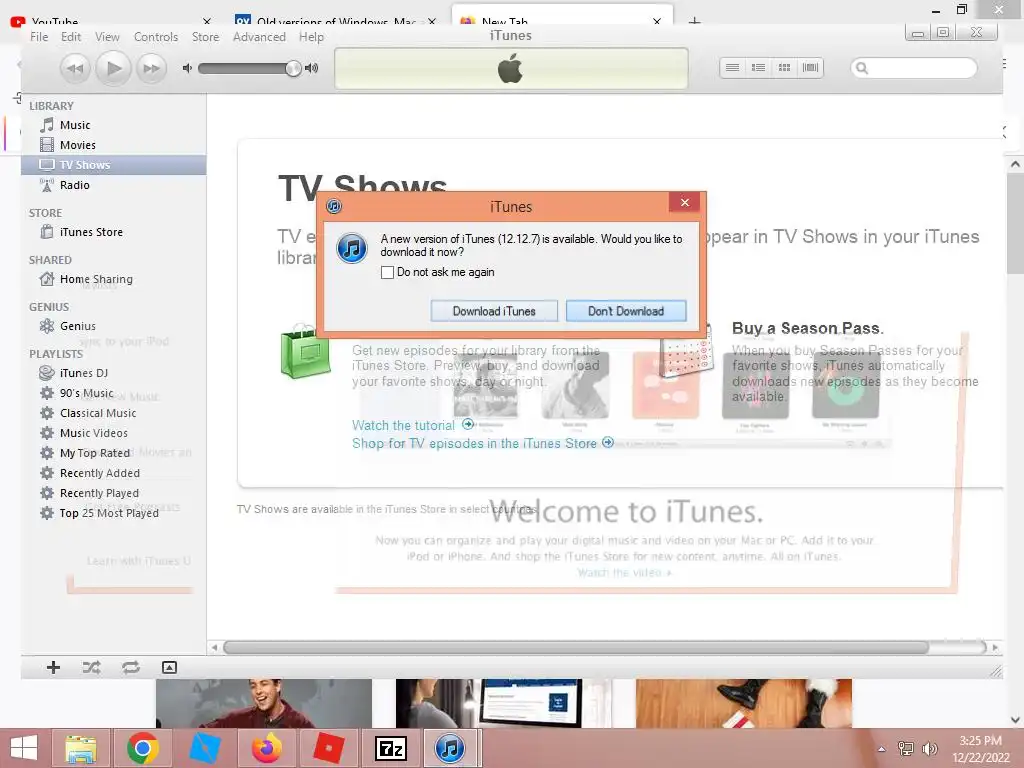Switch to song list view button
The width and height of the screenshot is (1024, 768).
point(733,67)
